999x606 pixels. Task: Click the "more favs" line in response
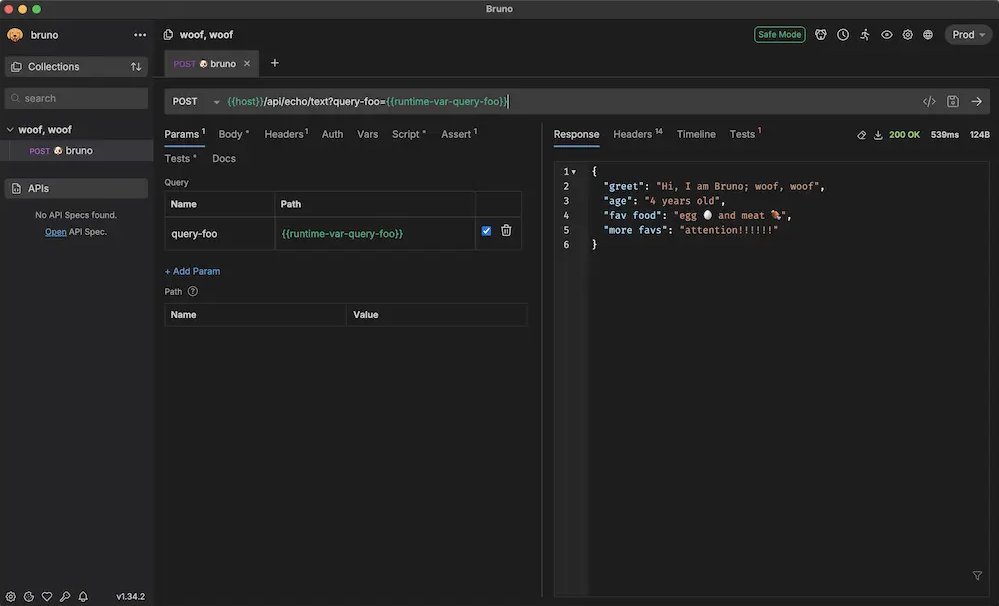click(691, 231)
